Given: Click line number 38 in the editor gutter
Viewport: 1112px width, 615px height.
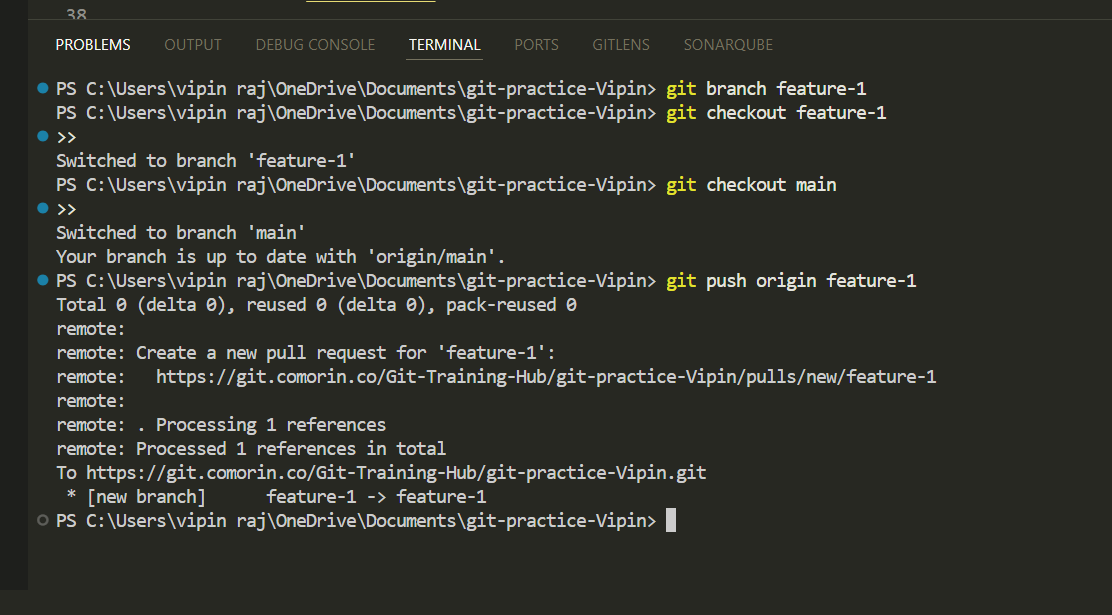Looking at the screenshot, I should tap(76, 14).
